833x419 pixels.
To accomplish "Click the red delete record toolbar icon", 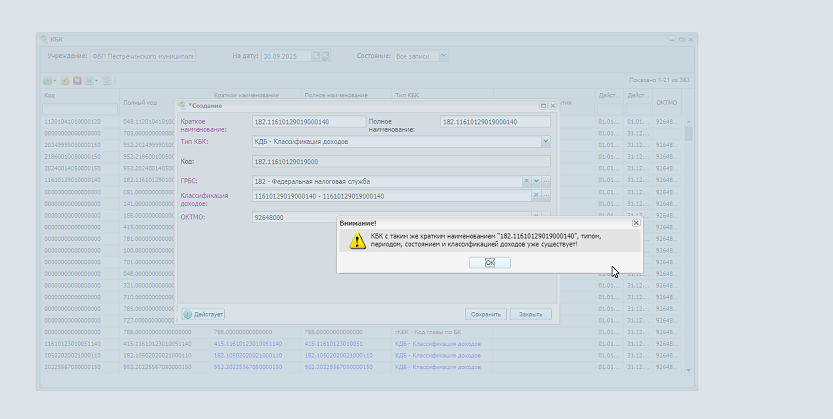I will coord(77,80).
